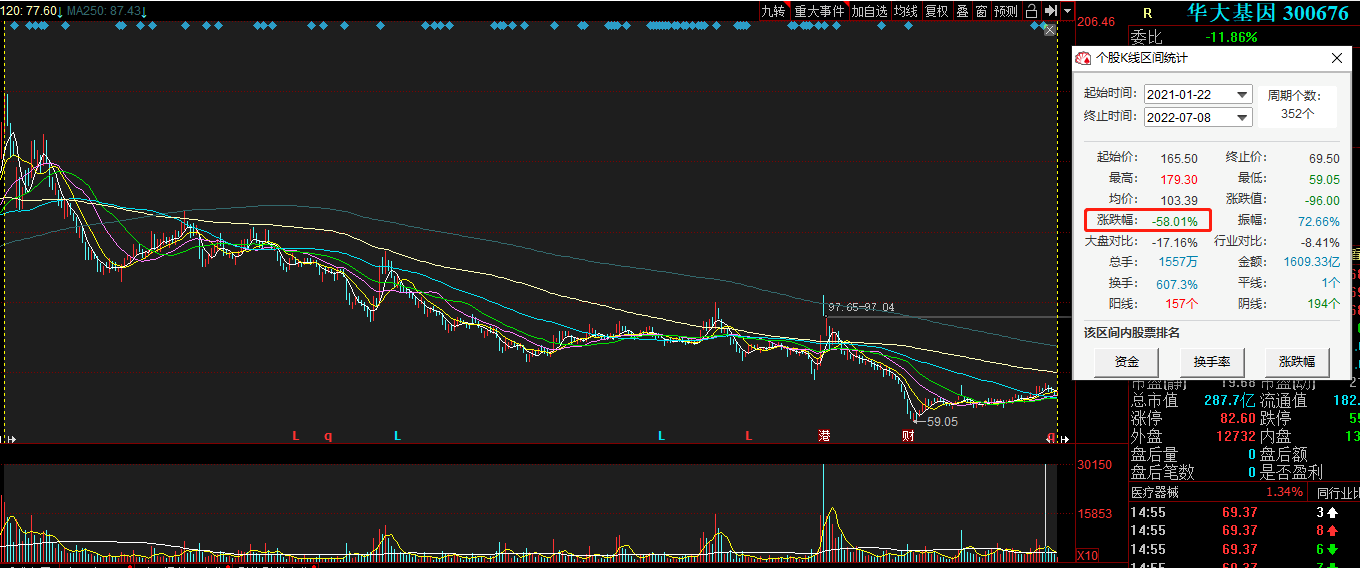Click the X10 volume scale label
Image resolution: width=1360 pixels, height=568 pixels.
coord(1086,554)
